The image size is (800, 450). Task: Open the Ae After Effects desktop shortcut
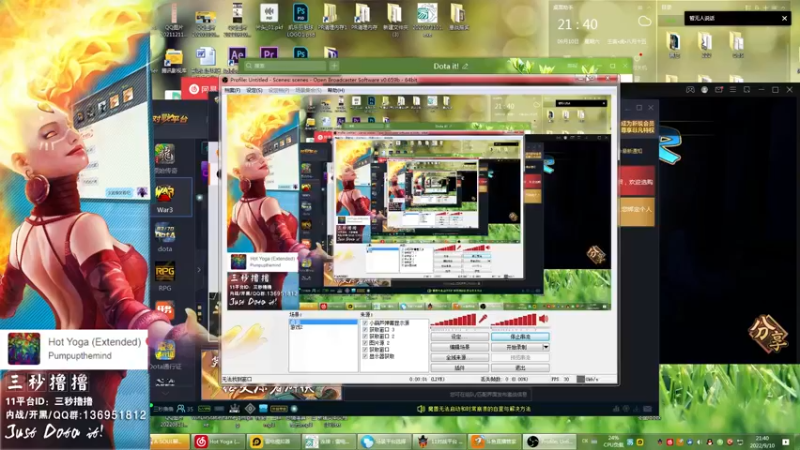tap(237, 56)
